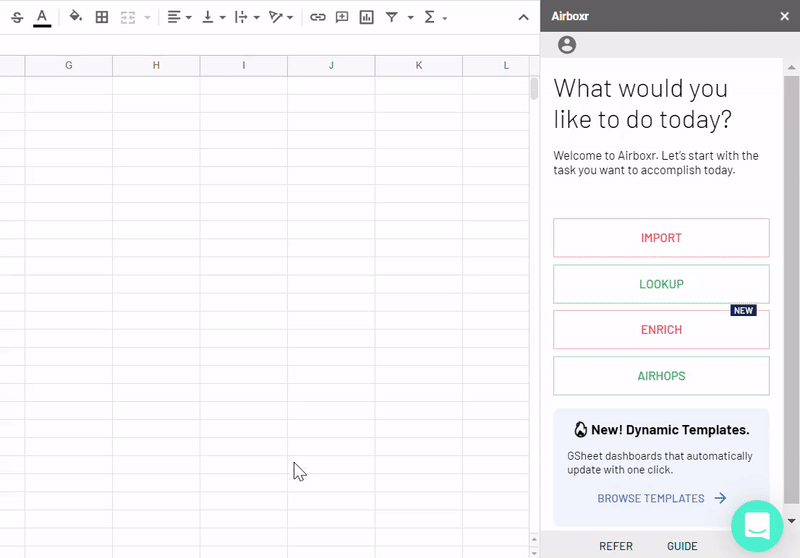Insert a chart
Image resolution: width=800 pixels, height=558 pixels.
coord(366,17)
